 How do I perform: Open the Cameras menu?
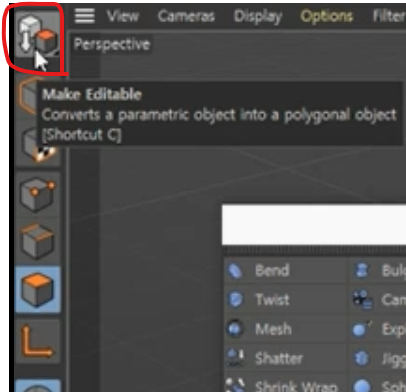186,16
